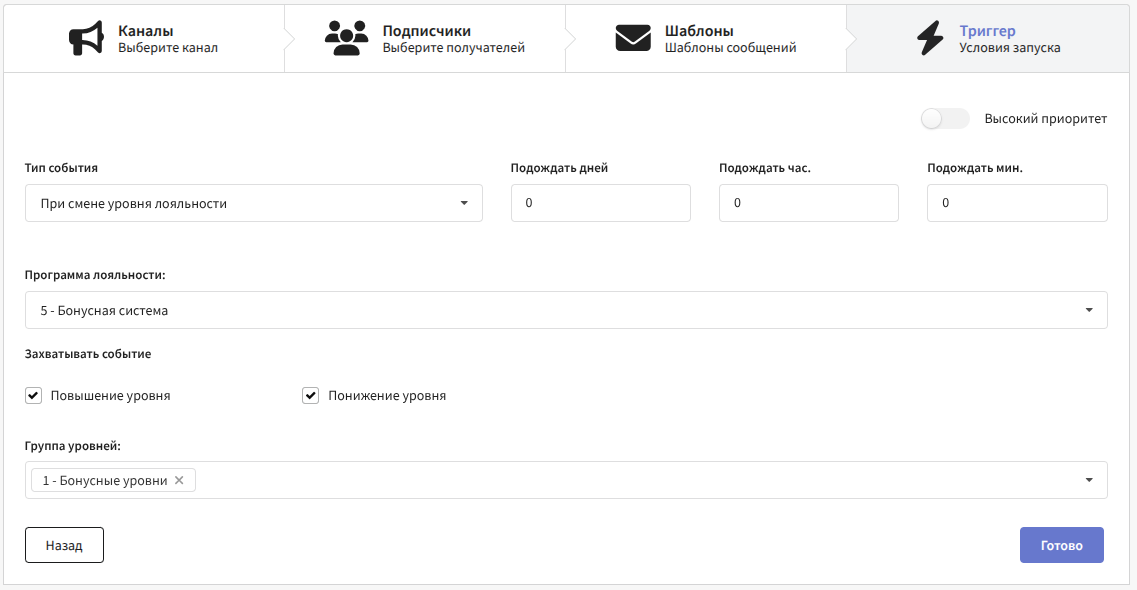Remove the '1 - Бонусные уровни' tag
1137x590 pixels.
click(179, 480)
